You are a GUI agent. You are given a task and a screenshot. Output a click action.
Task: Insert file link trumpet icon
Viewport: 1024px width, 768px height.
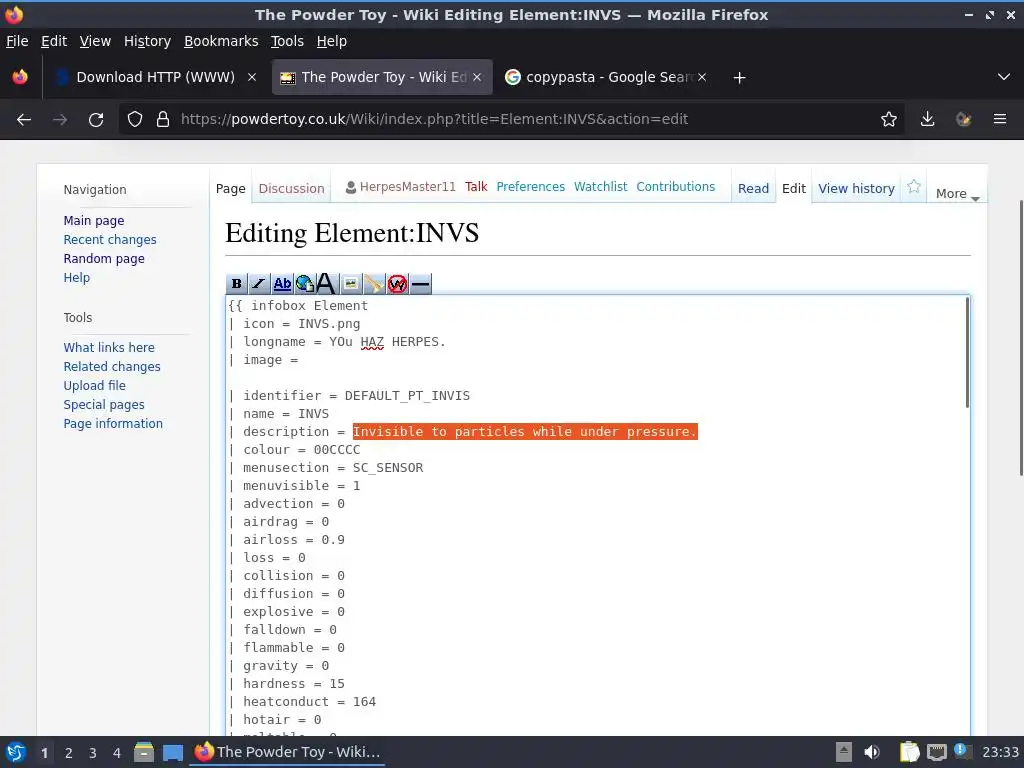[374, 283]
